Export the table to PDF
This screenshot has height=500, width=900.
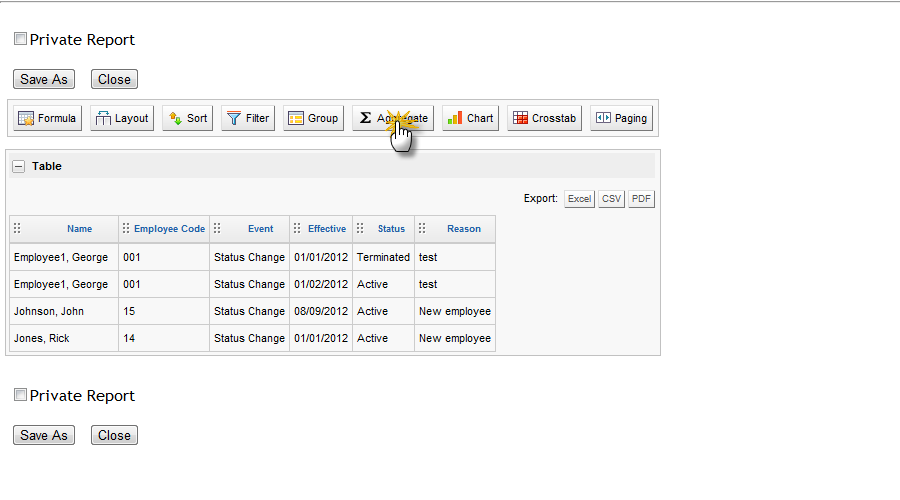[641, 199]
